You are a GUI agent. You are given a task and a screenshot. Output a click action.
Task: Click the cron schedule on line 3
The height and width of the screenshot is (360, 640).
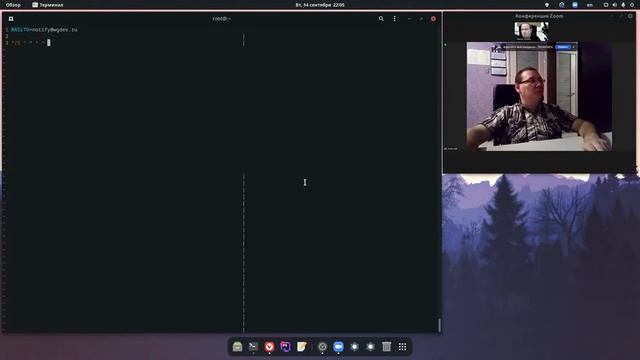click(28, 42)
